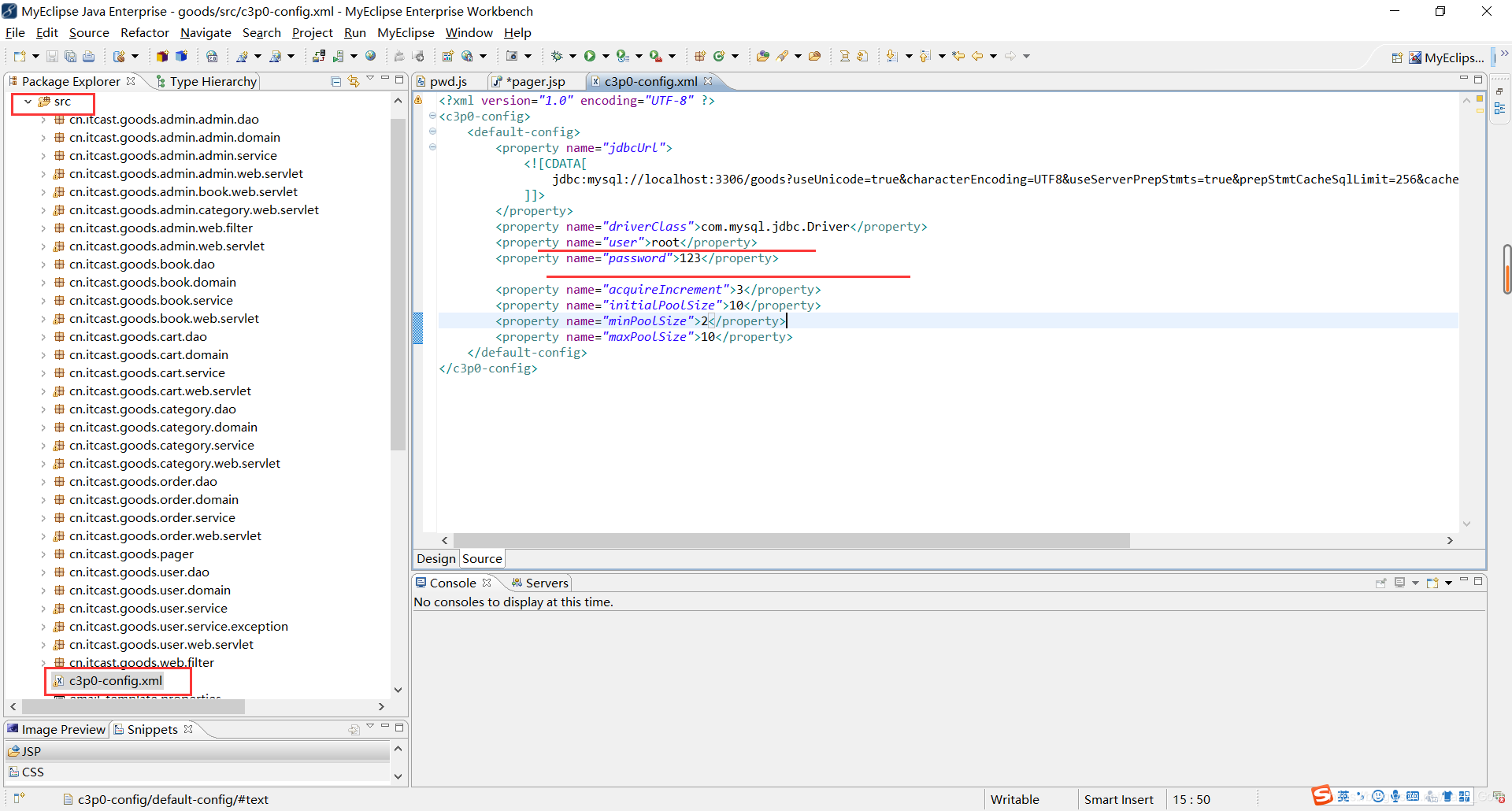Image resolution: width=1512 pixels, height=811 pixels.
Task: Expand cn.itcast.goods.user.domain package
Action: (x=43, y=591)
